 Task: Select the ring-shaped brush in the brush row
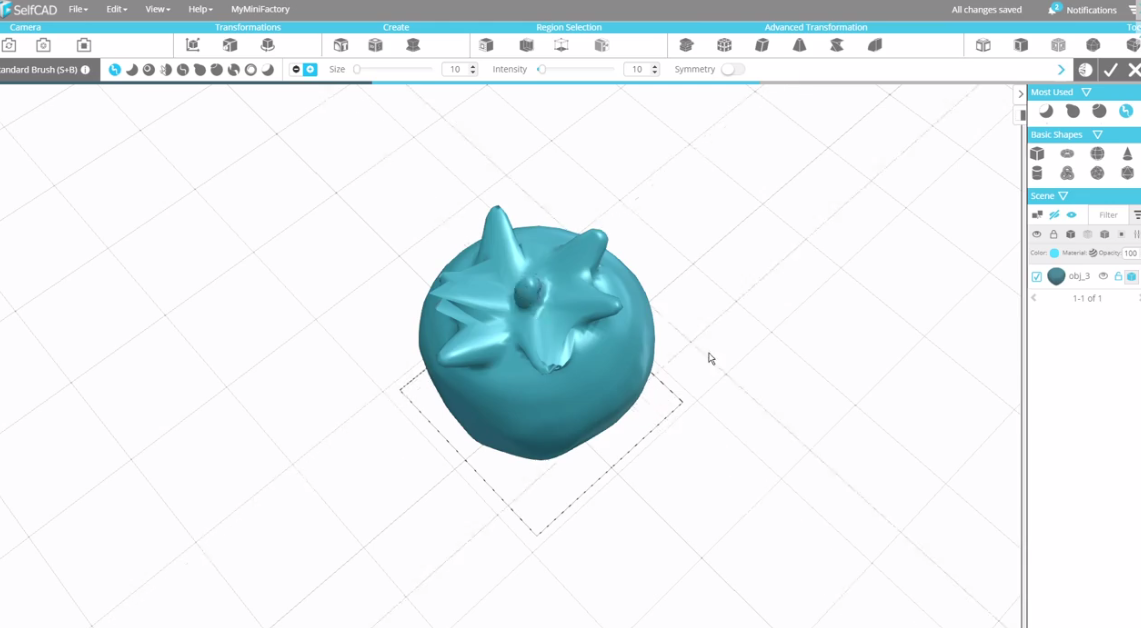click(251, 70)
